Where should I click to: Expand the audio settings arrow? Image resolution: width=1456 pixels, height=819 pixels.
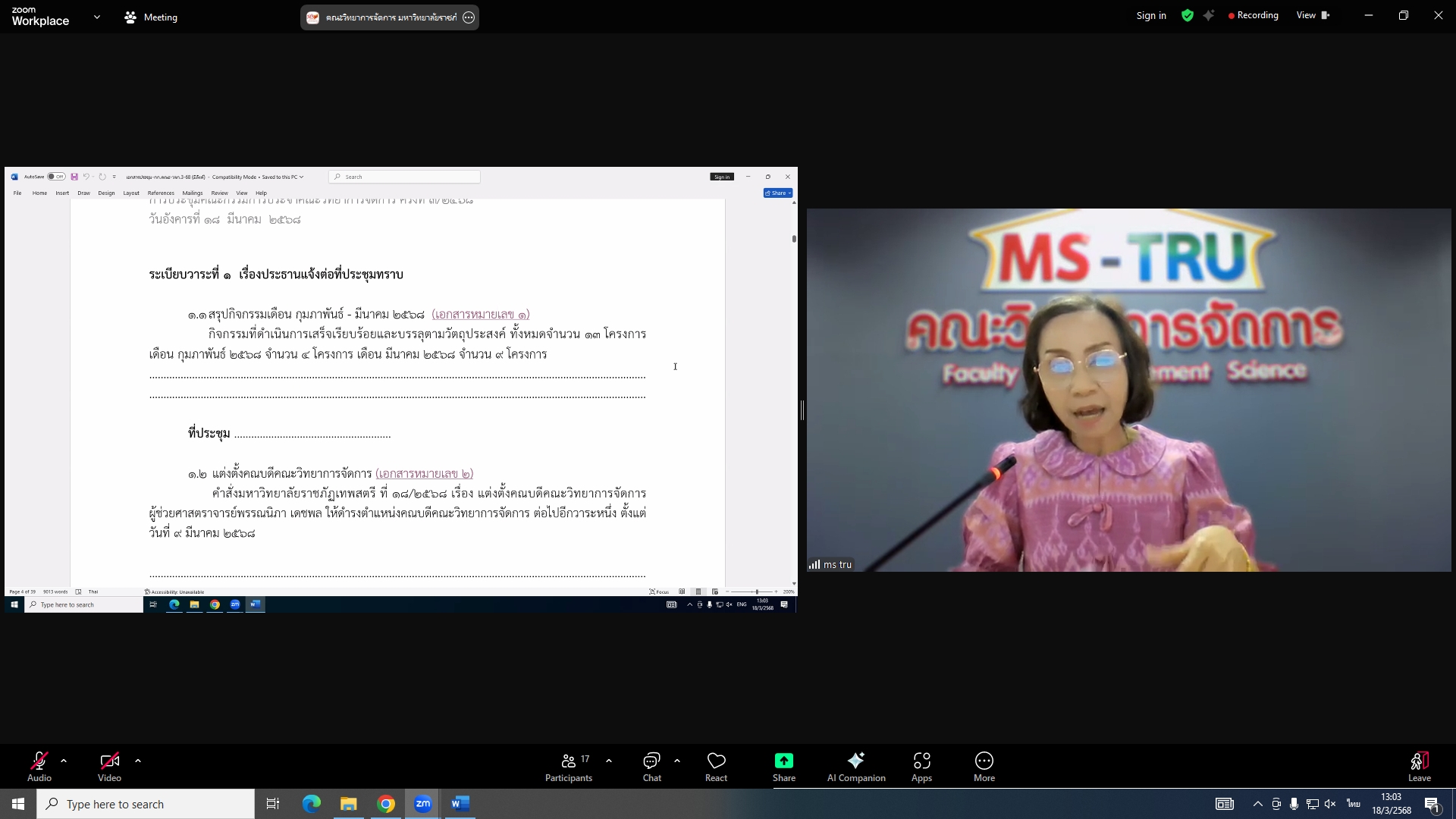64,761
